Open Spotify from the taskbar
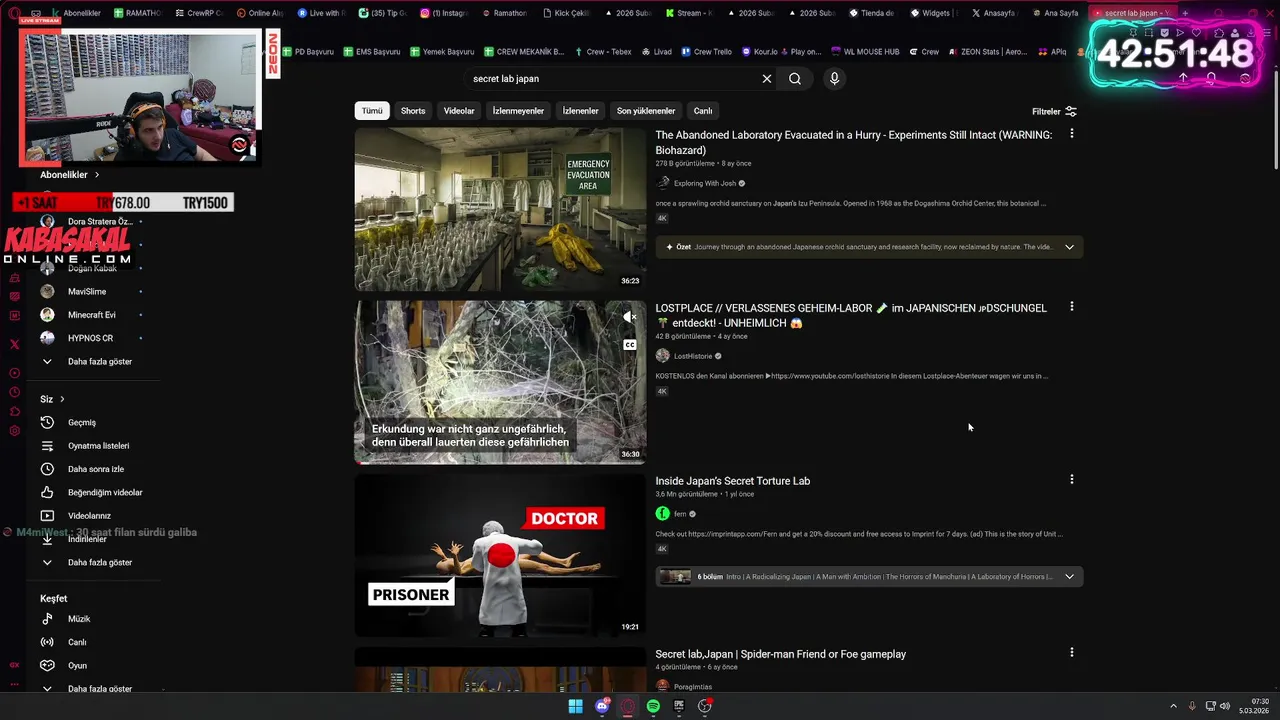Screen dimensions: 1280x720 click(653, 706)
